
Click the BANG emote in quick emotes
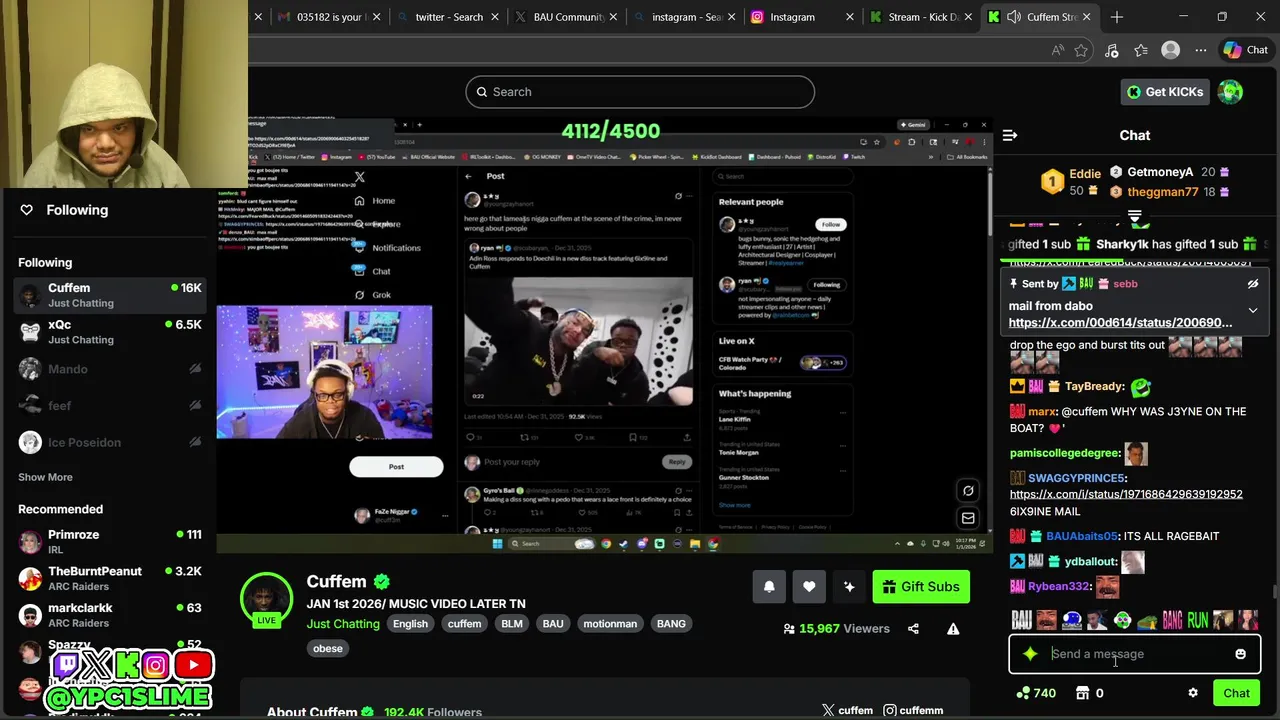(1172, 621)
